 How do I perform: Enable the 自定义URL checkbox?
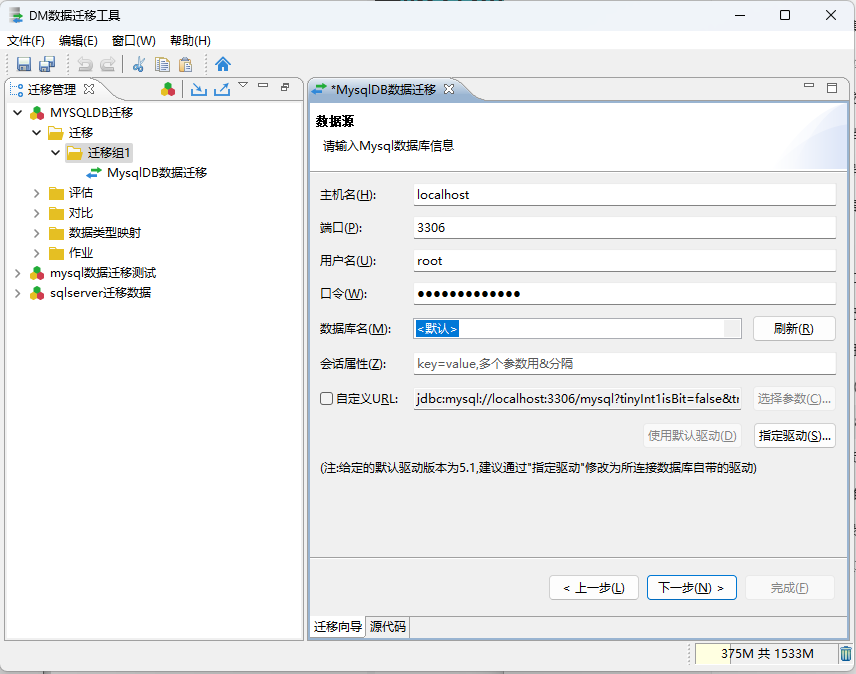click(x=326, y=398)
